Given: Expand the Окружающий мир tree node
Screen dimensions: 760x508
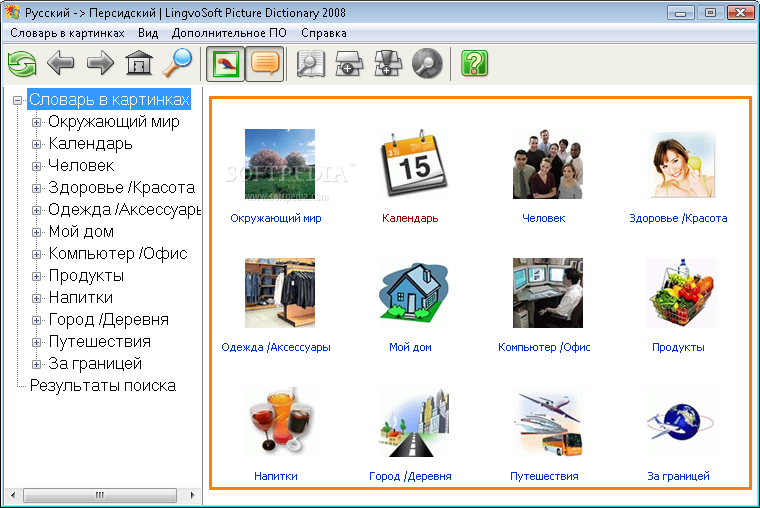Looking at the screenshot, I should coord(36,122).
